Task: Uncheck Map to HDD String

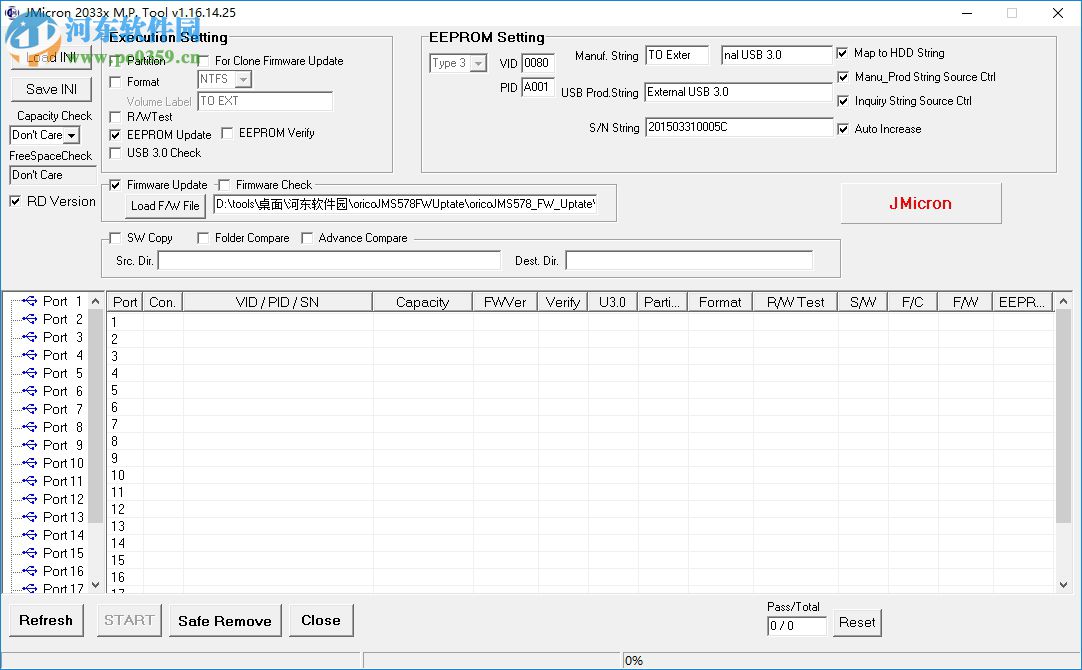Action: click(843, 53)
